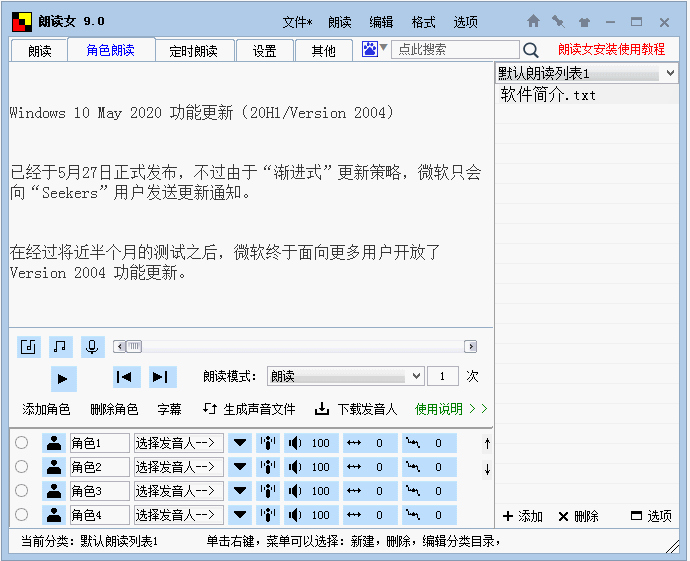Move role down with the down arrow
The height and width of the screenshot is (561, 690).
[x=487, y=469]
